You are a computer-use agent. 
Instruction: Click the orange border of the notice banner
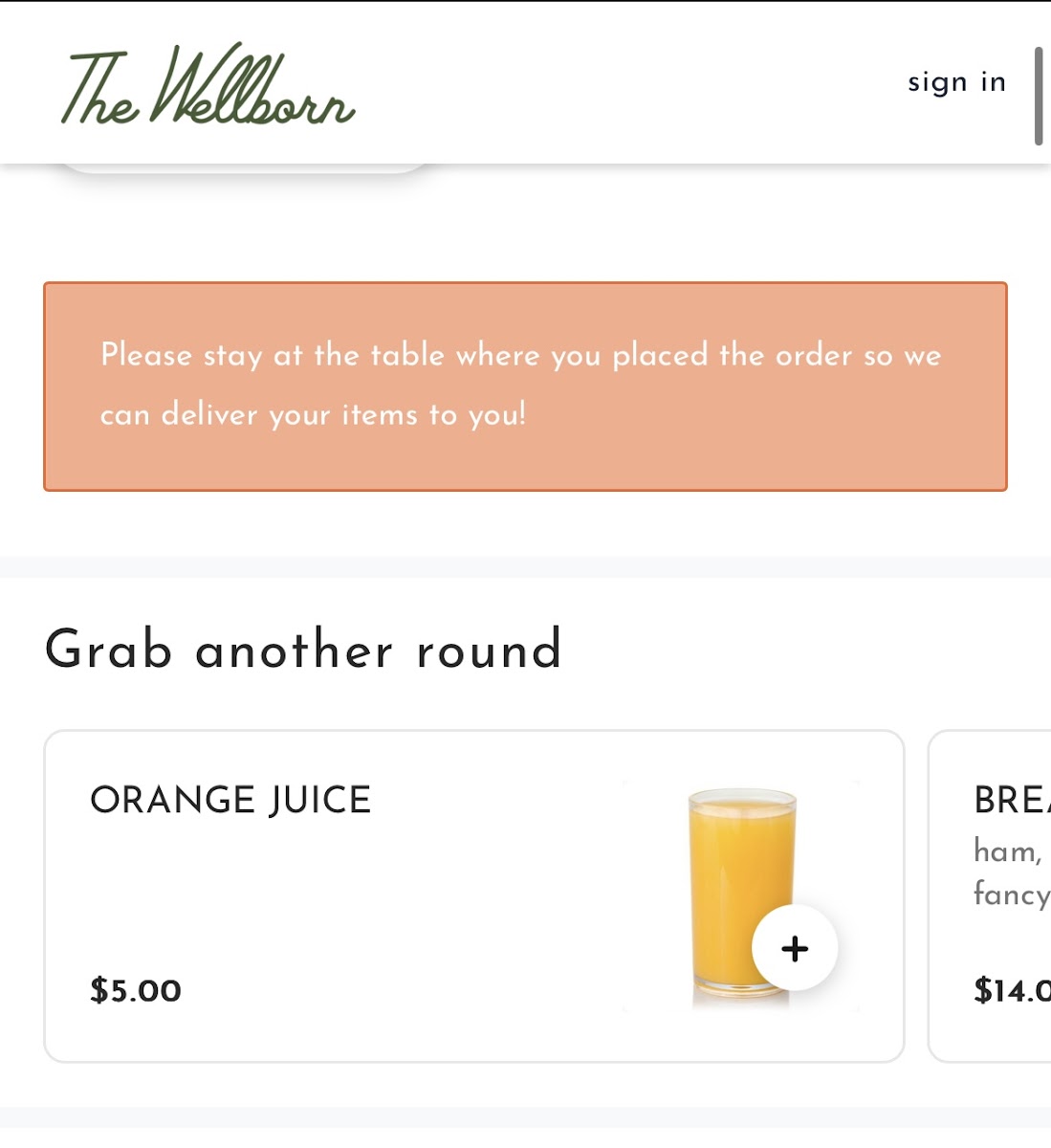coord(525,283)
